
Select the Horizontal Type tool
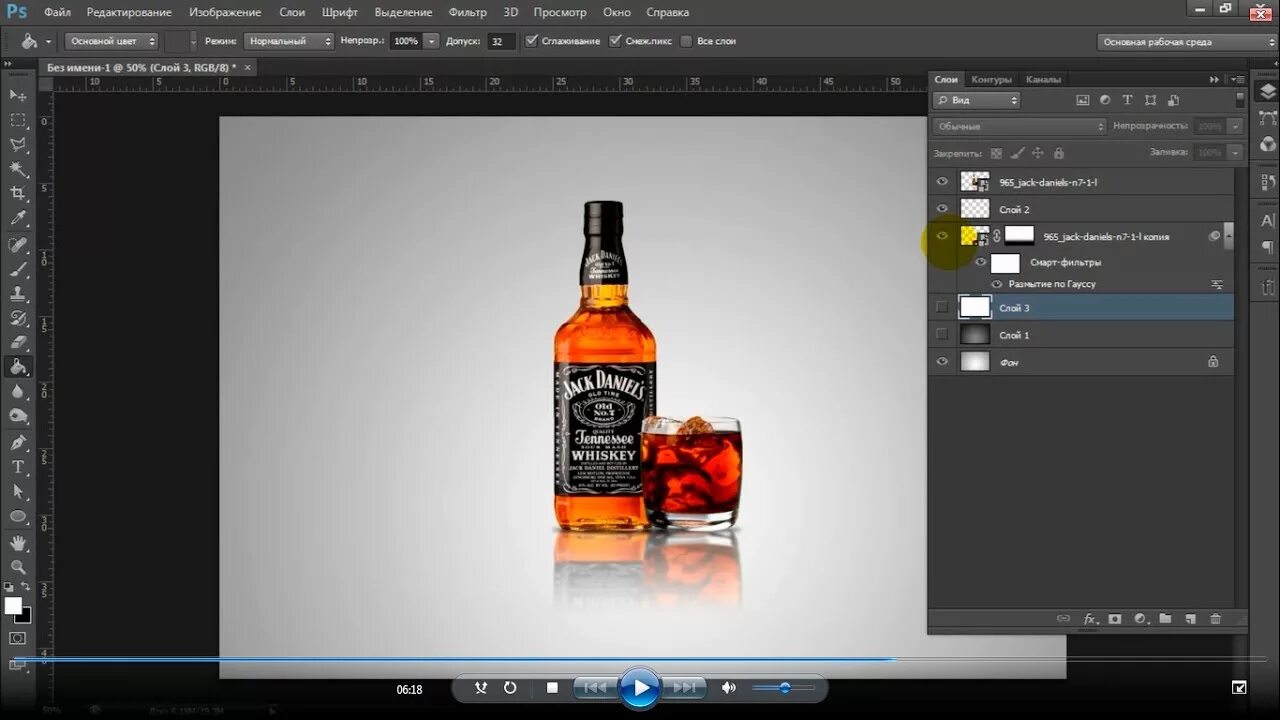(18, 467)
